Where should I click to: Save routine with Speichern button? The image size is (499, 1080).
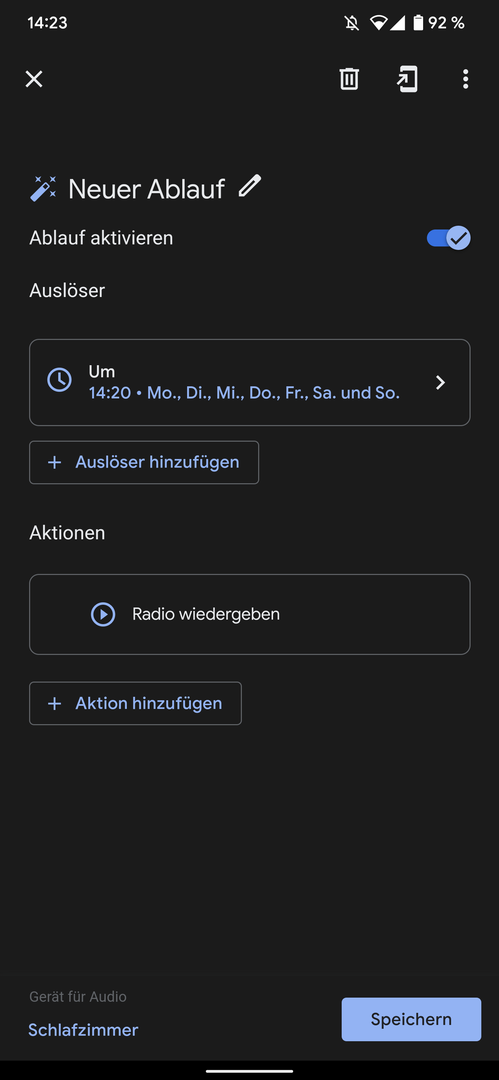click(x=411, y=1019)
